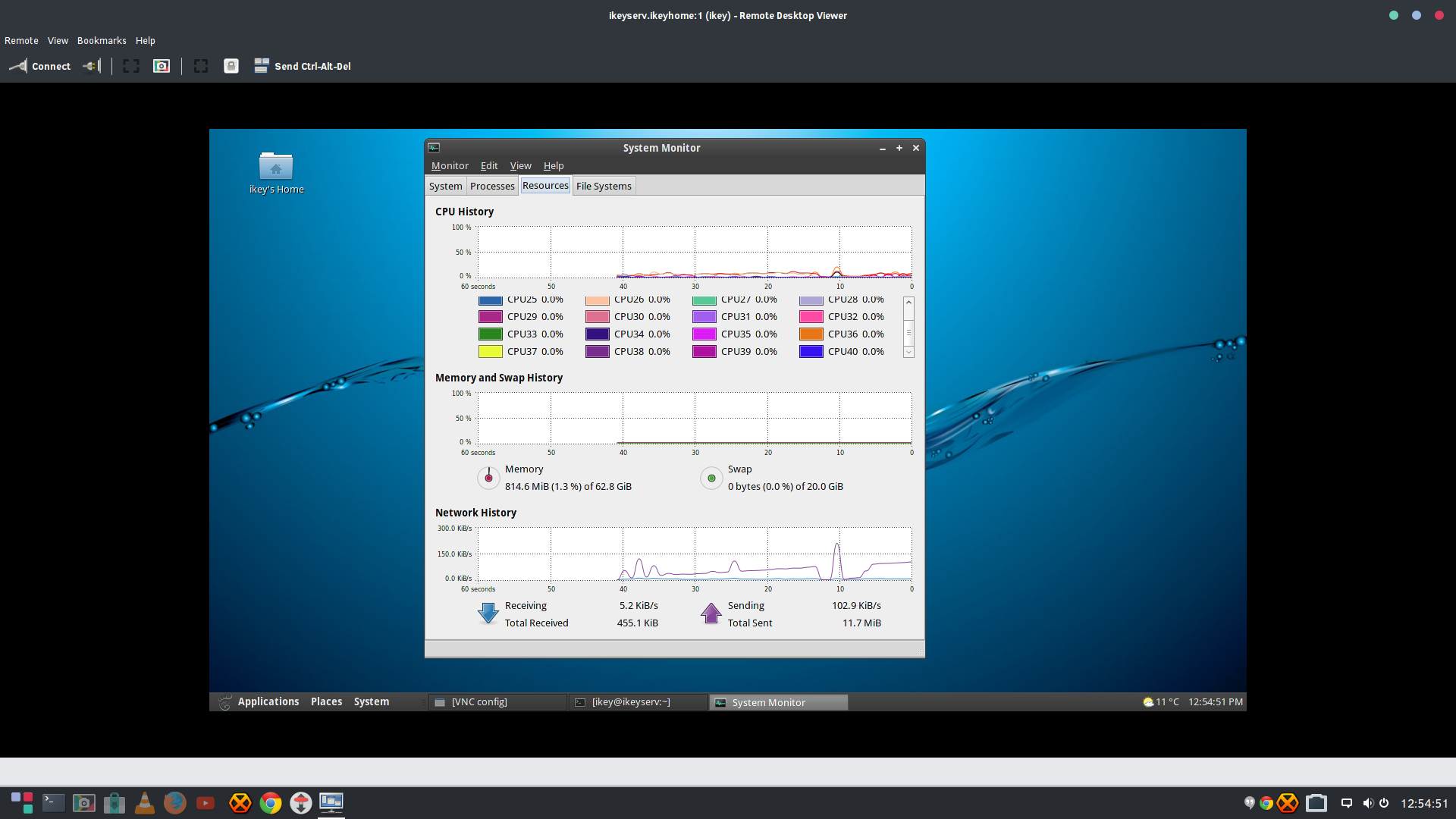The width and height of the screenshot is (1456, 819).
Task: Click the scaling icon beside the lock
Action: pos(201,66)
